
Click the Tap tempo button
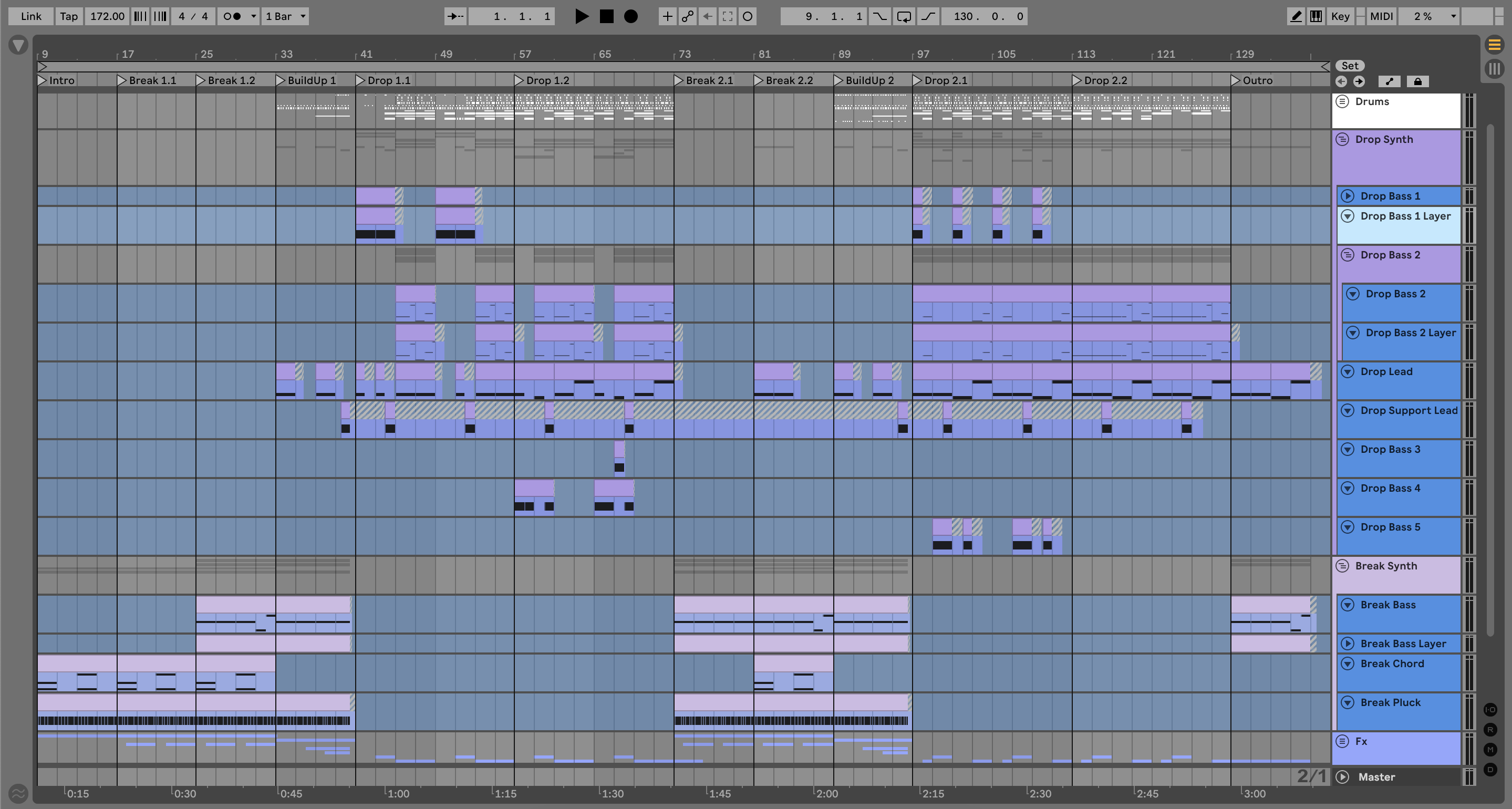69,16
